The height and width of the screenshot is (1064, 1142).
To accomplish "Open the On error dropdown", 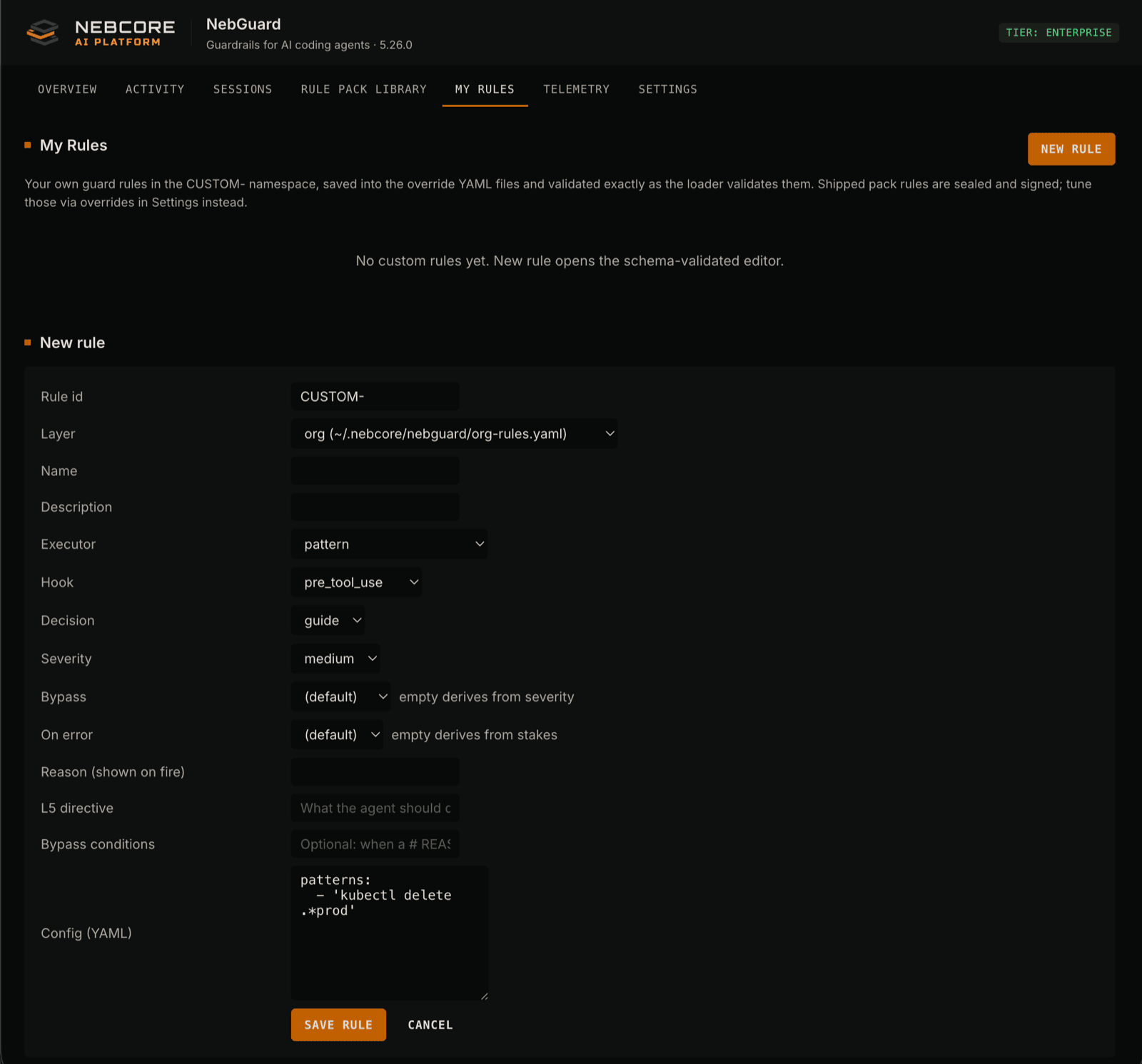I will [x=337, y=735].
